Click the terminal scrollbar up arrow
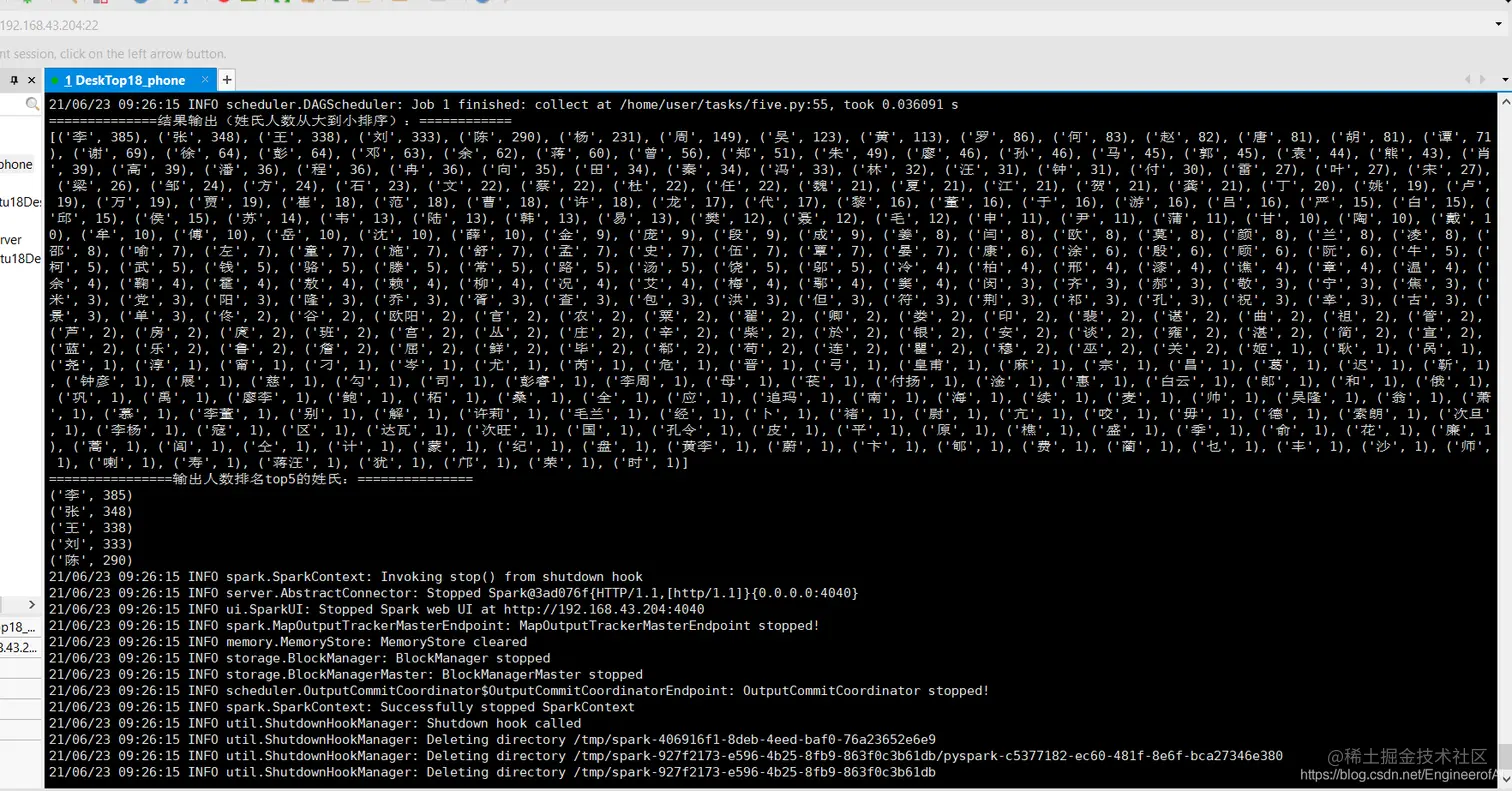Viewport: 1512px width, 791px height. coord(1504,100)
